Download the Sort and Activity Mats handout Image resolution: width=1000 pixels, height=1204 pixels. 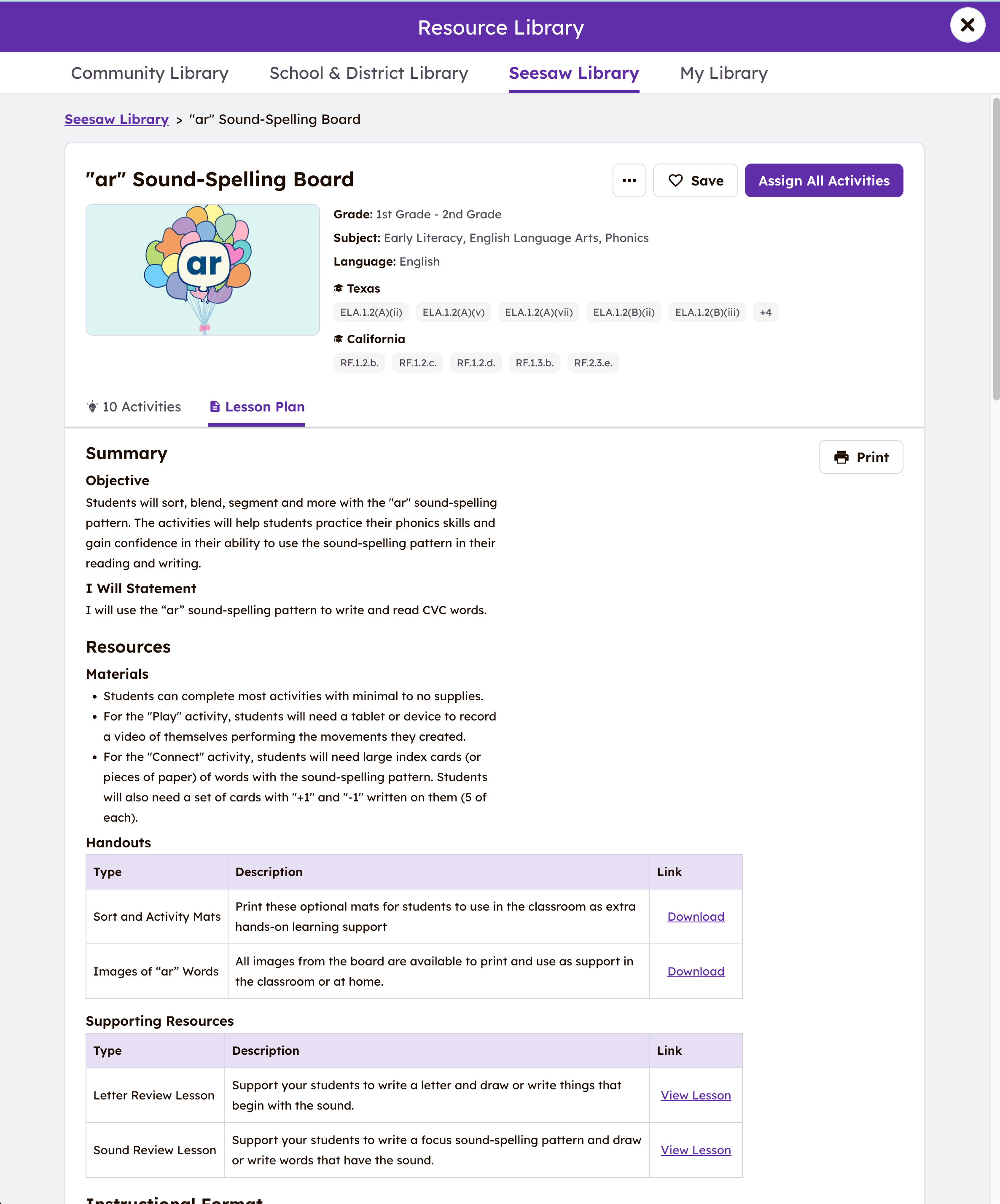(696, 916)
